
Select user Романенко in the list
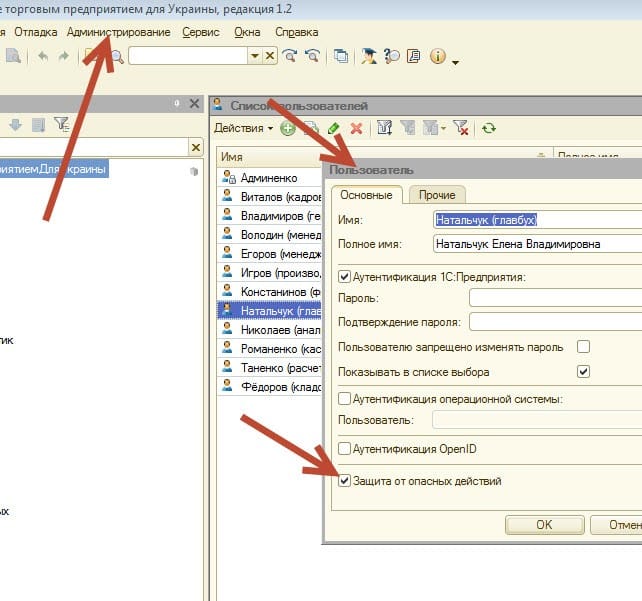coord(279,348)
